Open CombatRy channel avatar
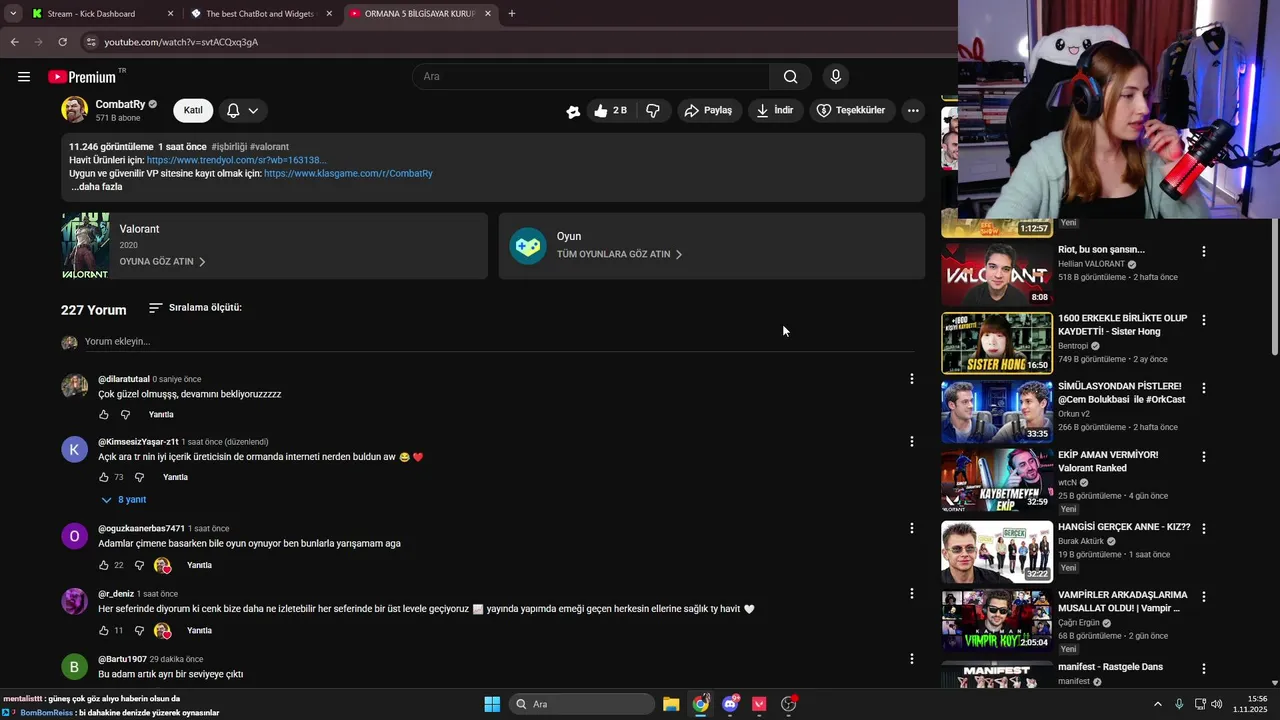1280x720 pixels. tap(74, 110)
